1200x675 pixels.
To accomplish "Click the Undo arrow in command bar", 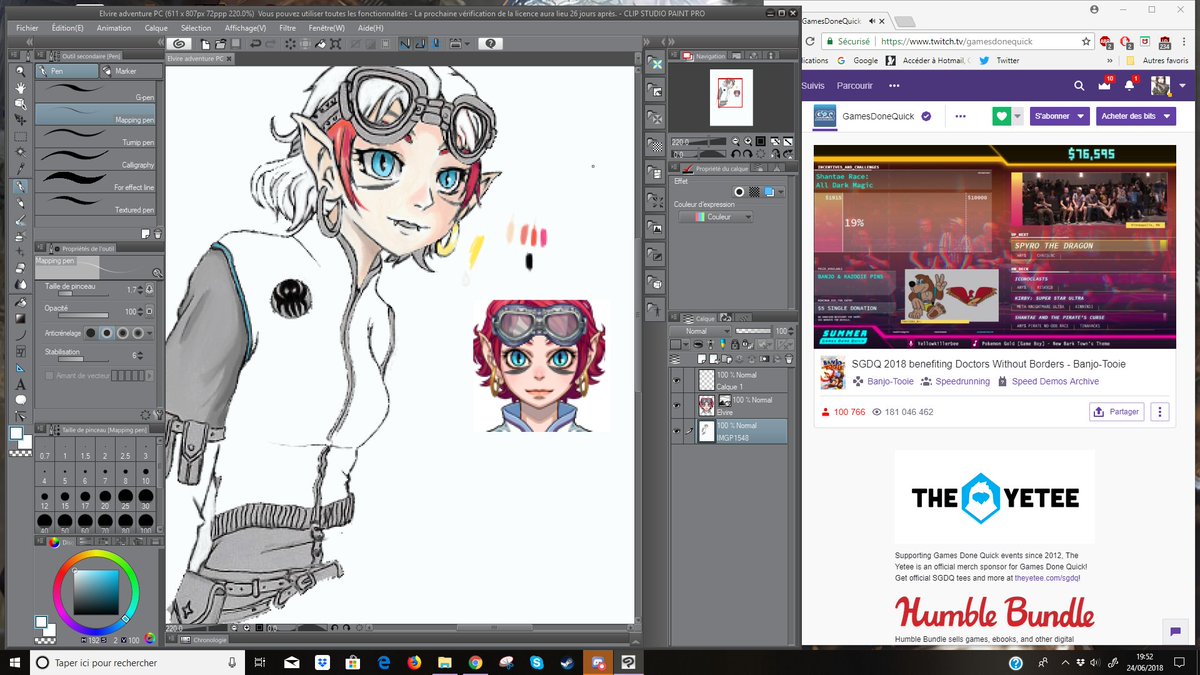I will point(256,43).
